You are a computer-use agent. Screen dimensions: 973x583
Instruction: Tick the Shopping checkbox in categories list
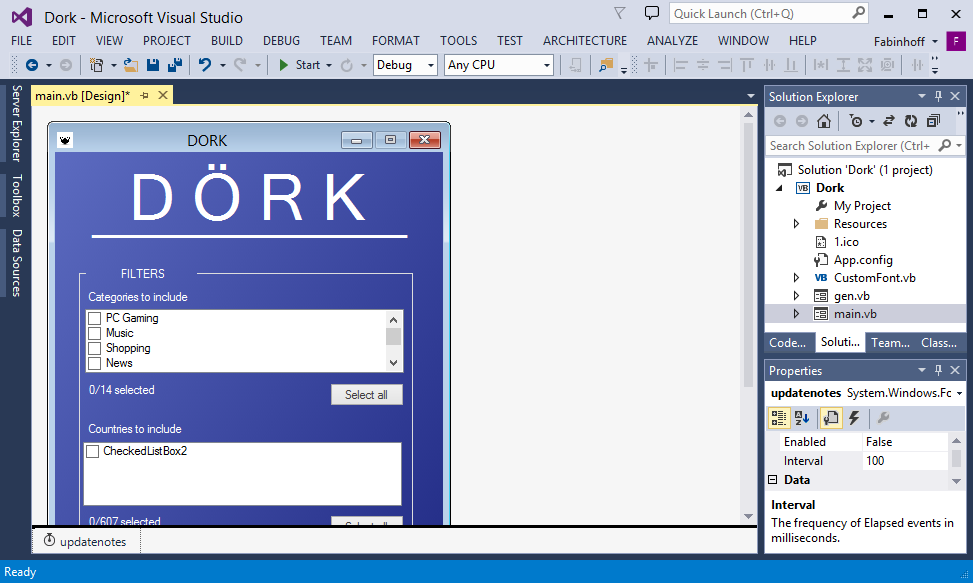[x=95, y=348]
